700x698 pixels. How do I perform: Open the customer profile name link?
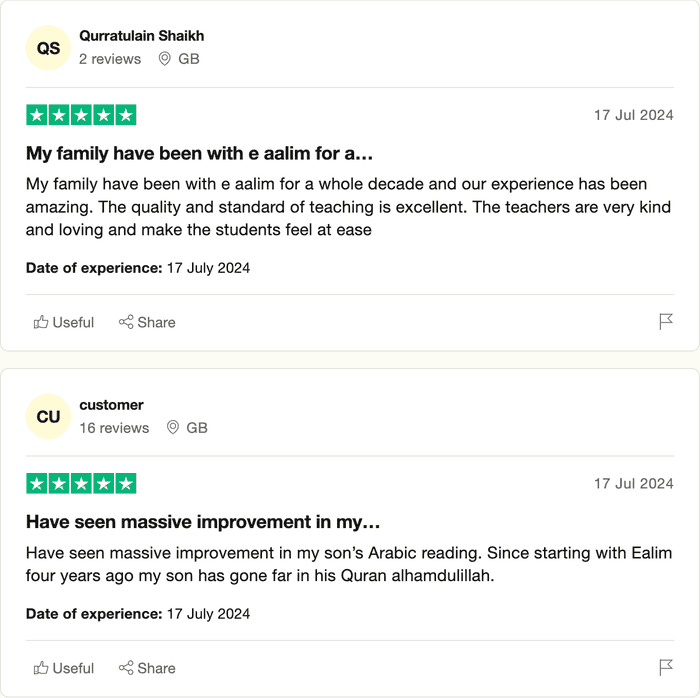tap(111, 405)
